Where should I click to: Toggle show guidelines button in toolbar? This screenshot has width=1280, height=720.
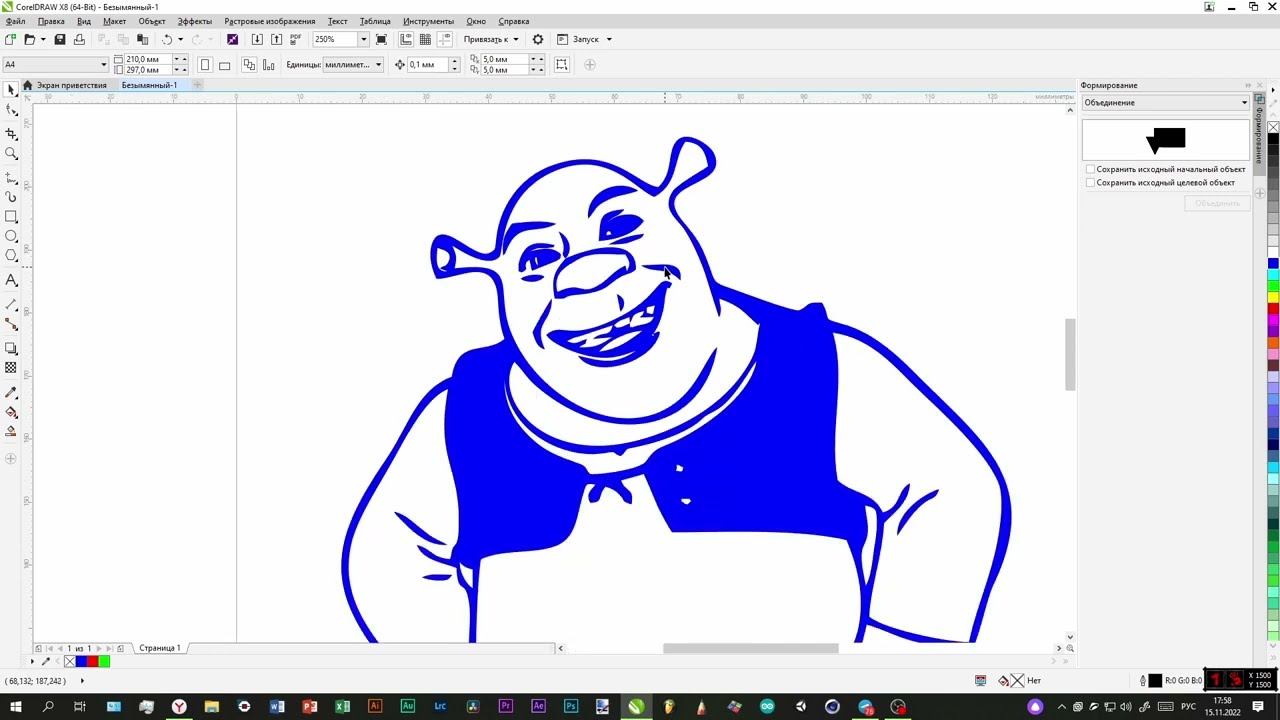(444, 39)
